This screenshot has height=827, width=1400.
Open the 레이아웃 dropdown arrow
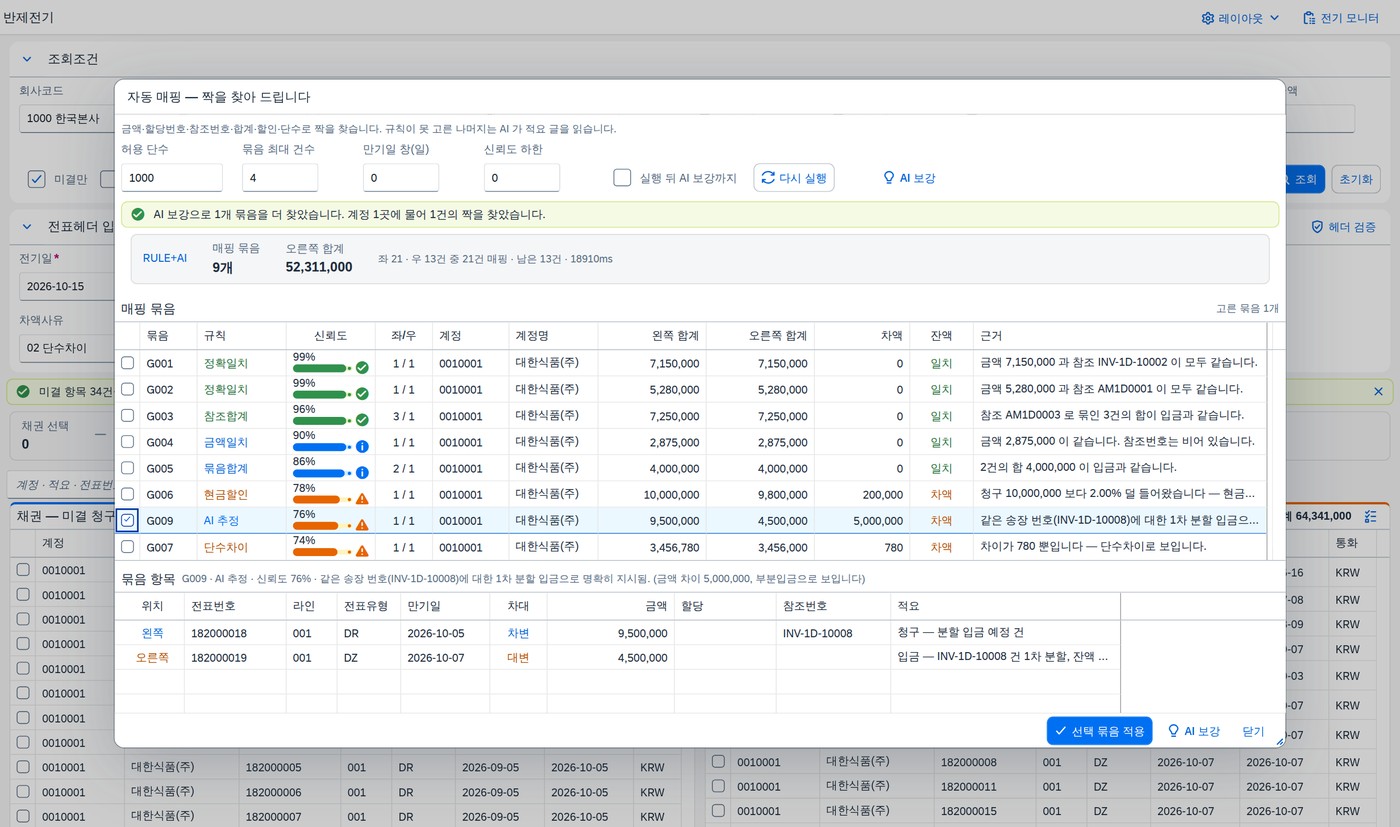coord(1274,18)
